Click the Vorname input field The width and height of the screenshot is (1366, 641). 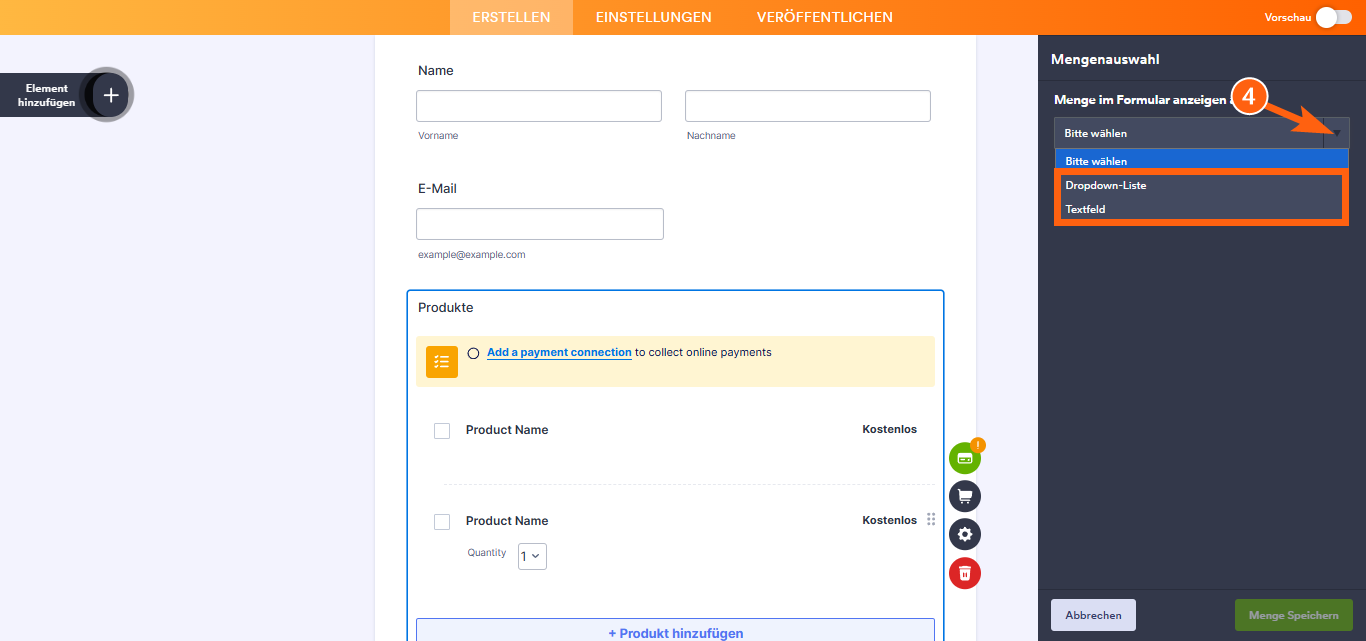538,105
